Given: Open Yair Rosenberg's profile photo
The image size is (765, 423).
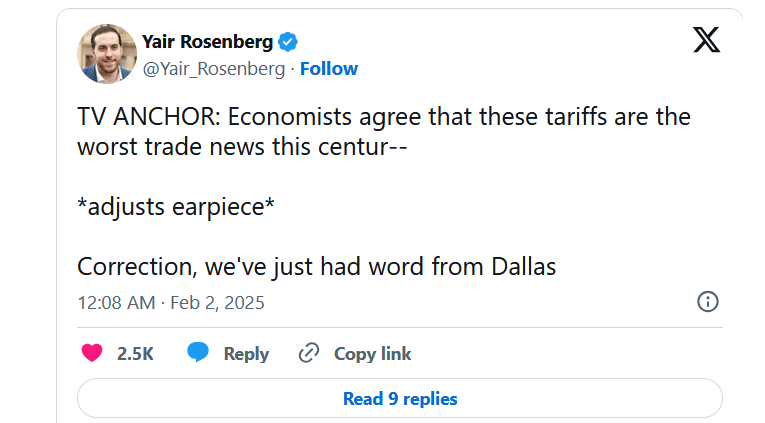Looking at the screenshot, I should [106, 54].
